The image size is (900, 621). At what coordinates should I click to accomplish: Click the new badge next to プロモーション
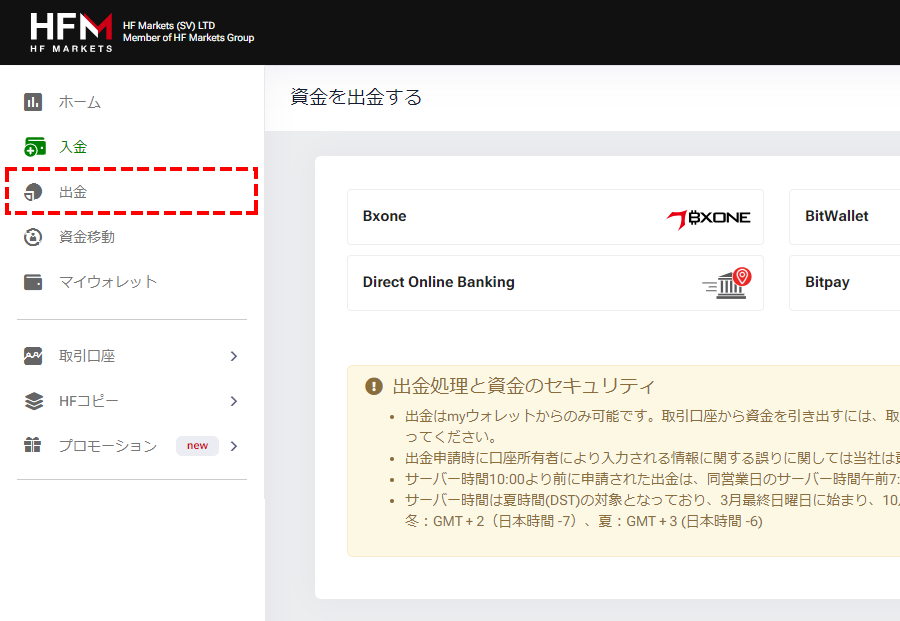(197, 445)
